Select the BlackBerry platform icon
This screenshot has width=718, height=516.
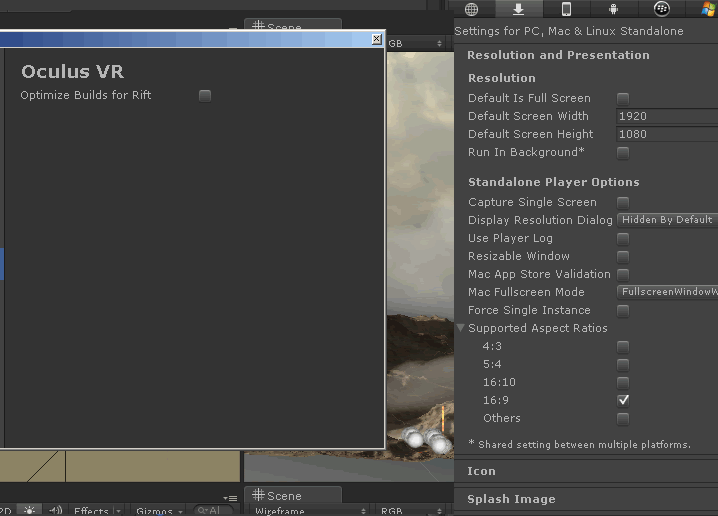(x=662, y=9)
